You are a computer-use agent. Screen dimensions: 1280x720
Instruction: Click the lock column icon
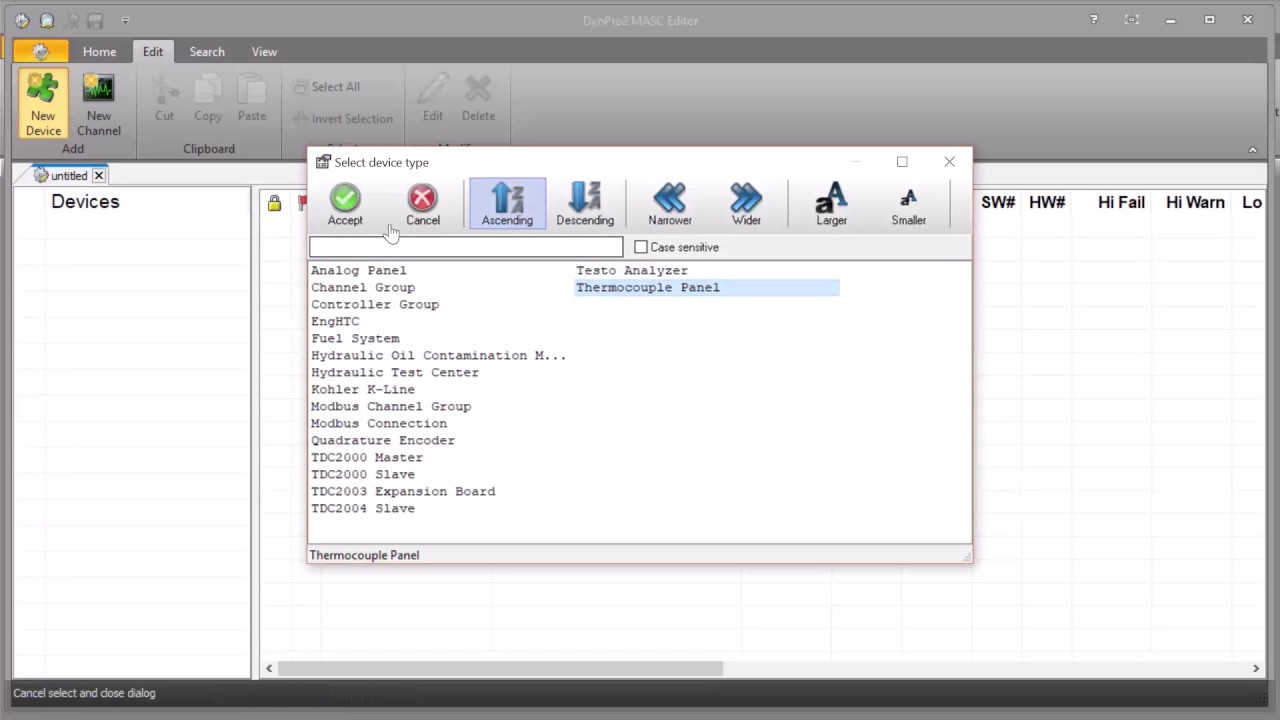pos(274,203)
